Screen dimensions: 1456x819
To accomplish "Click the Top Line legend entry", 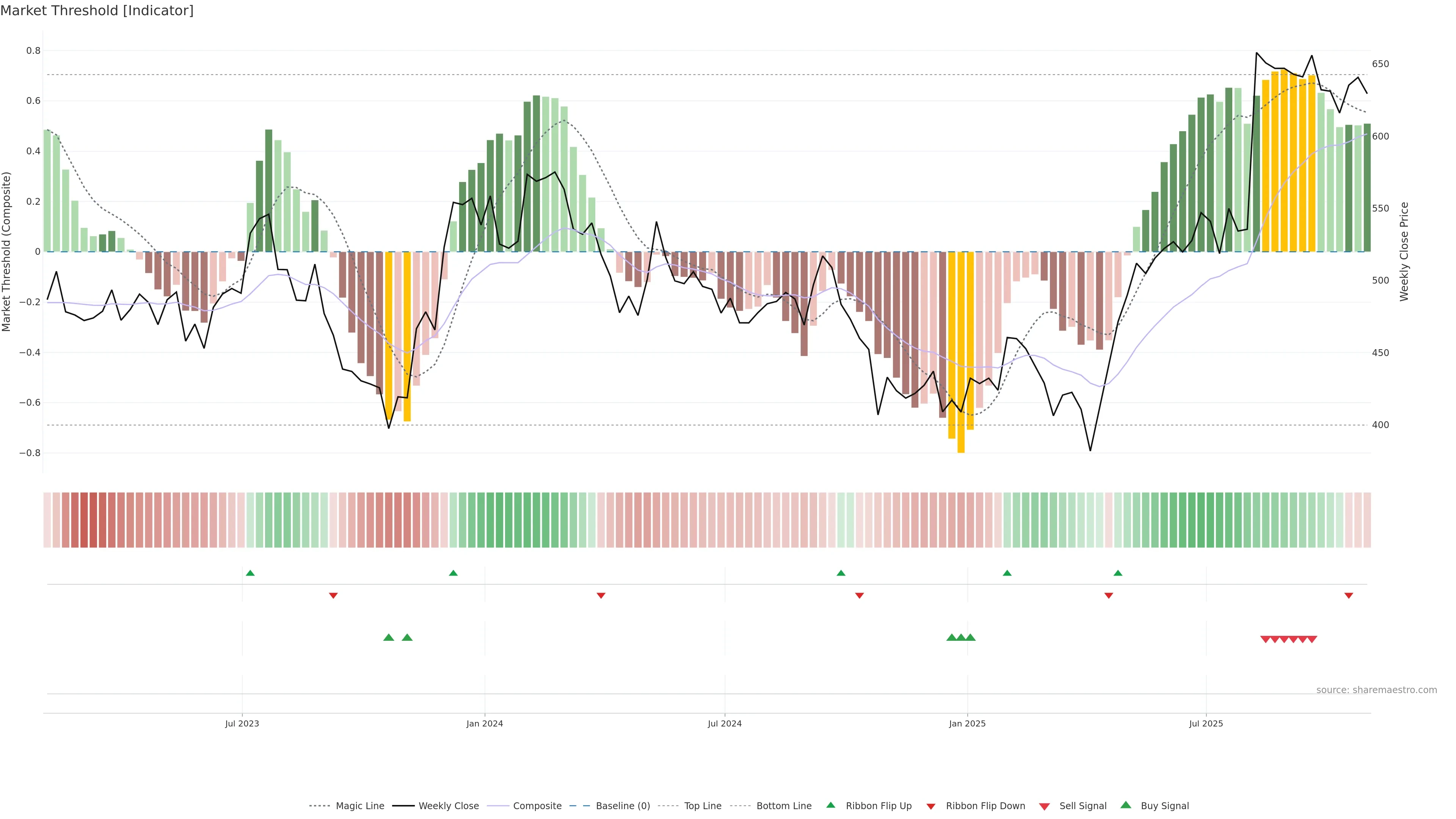I will (703, 805).
